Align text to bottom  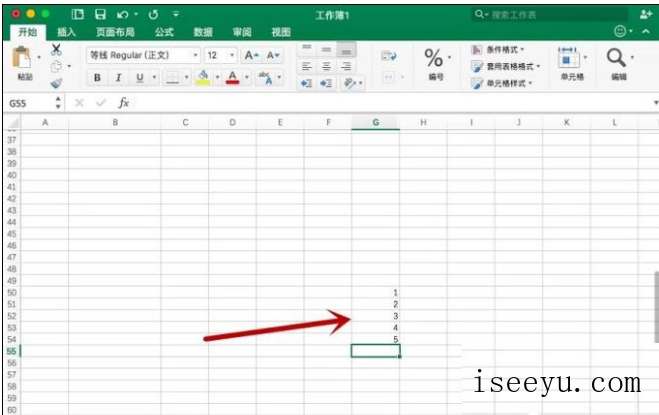346,50
